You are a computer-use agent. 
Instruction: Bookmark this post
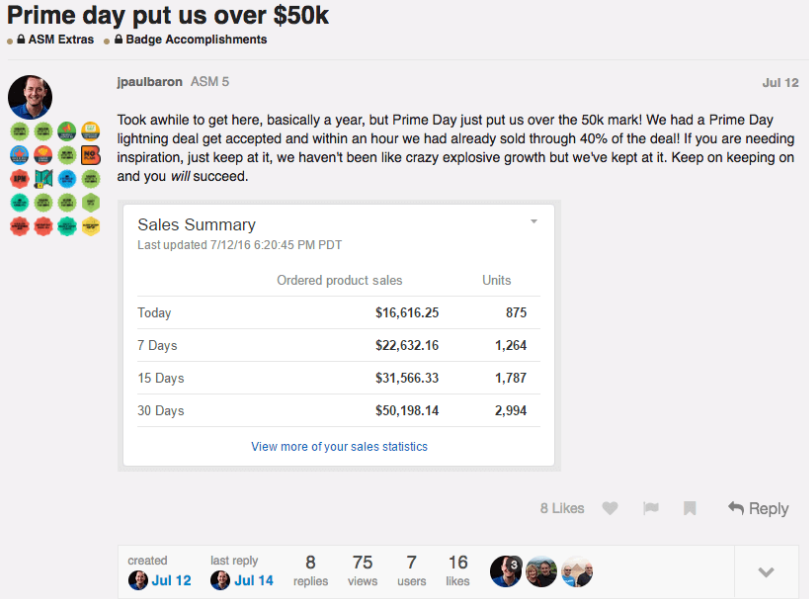pos(690,508)
